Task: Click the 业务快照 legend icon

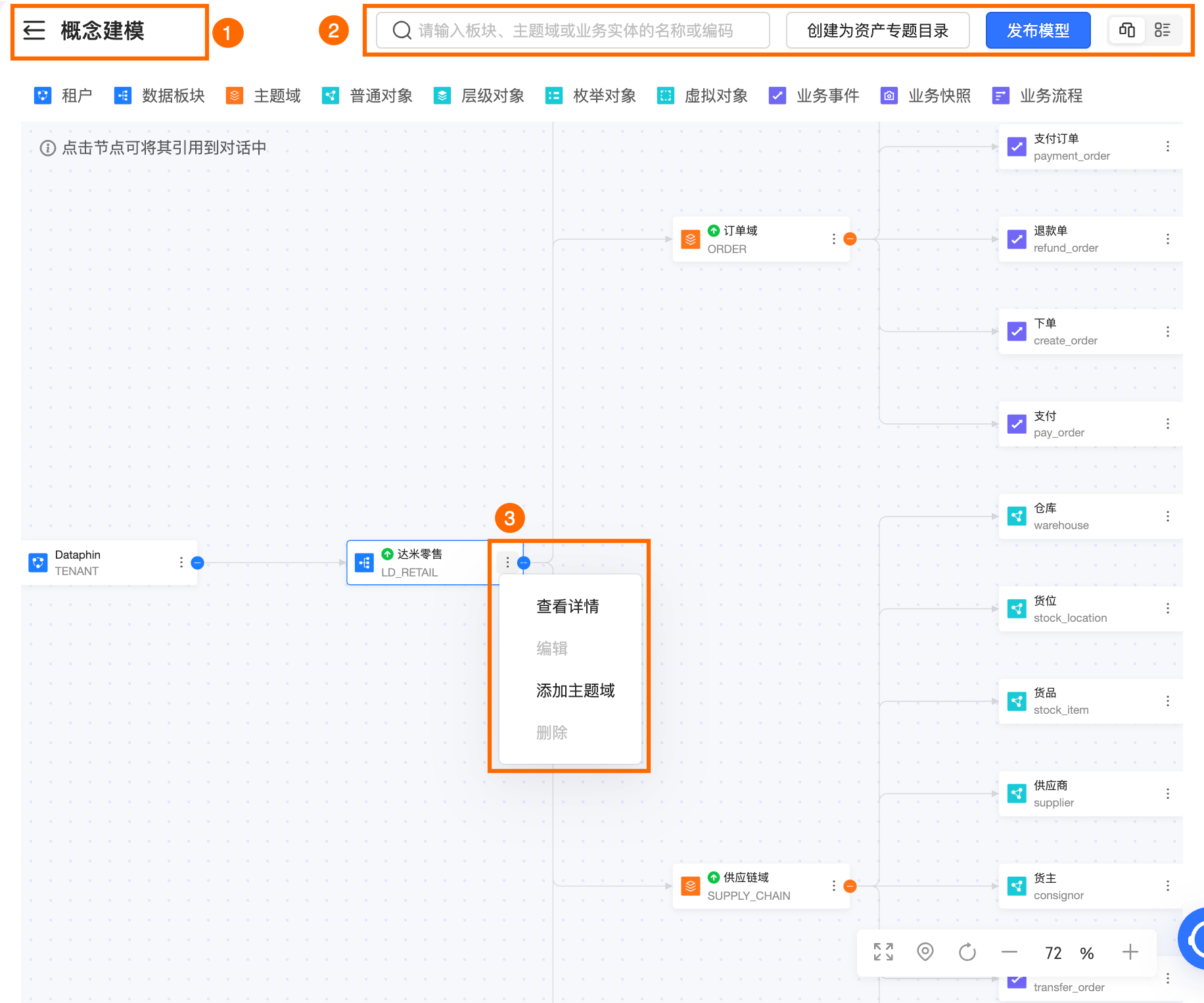Action: [x=889, y=96]
